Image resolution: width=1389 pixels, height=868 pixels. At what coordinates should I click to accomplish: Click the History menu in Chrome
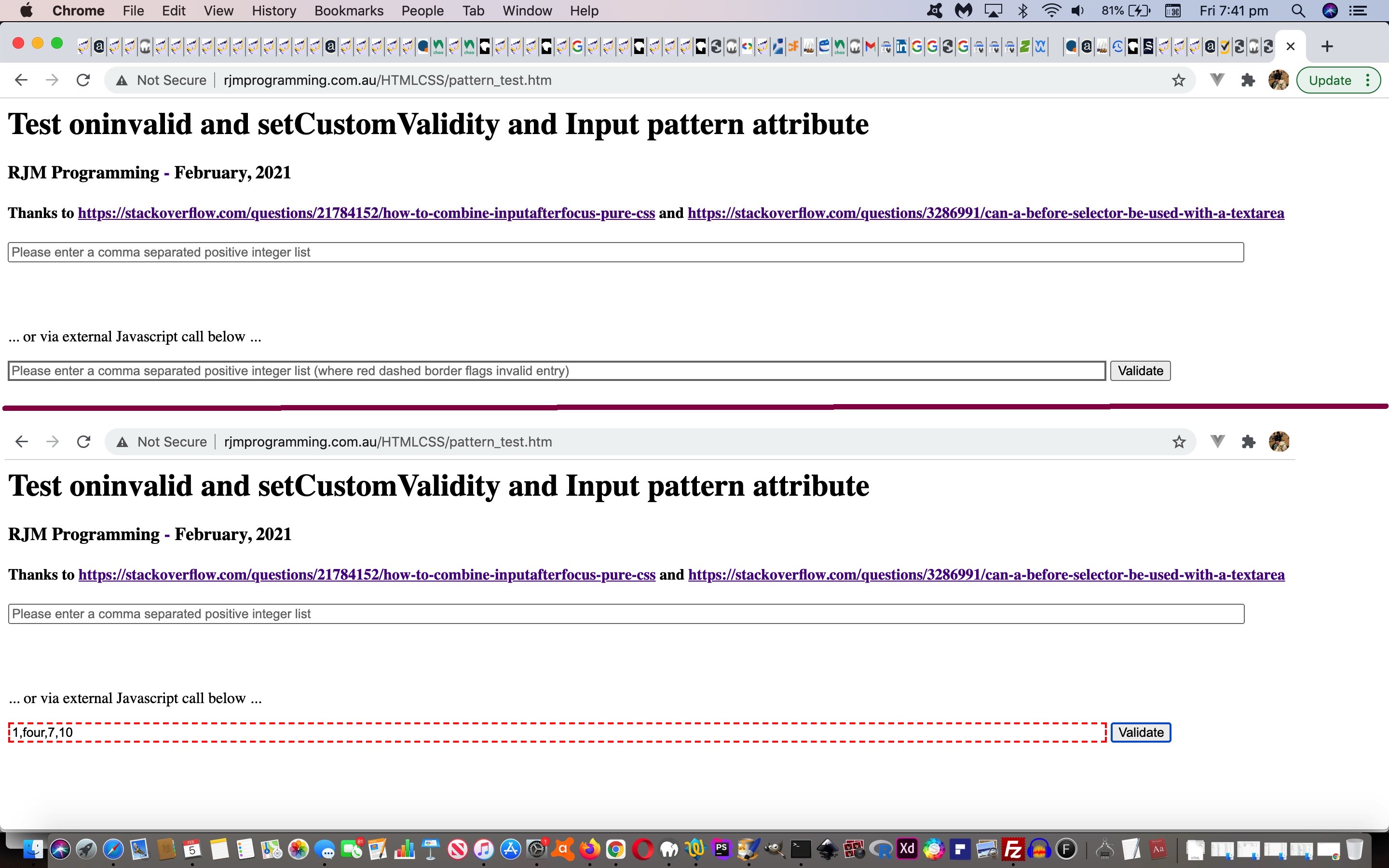pyautogui.click(x=272, y=10)
